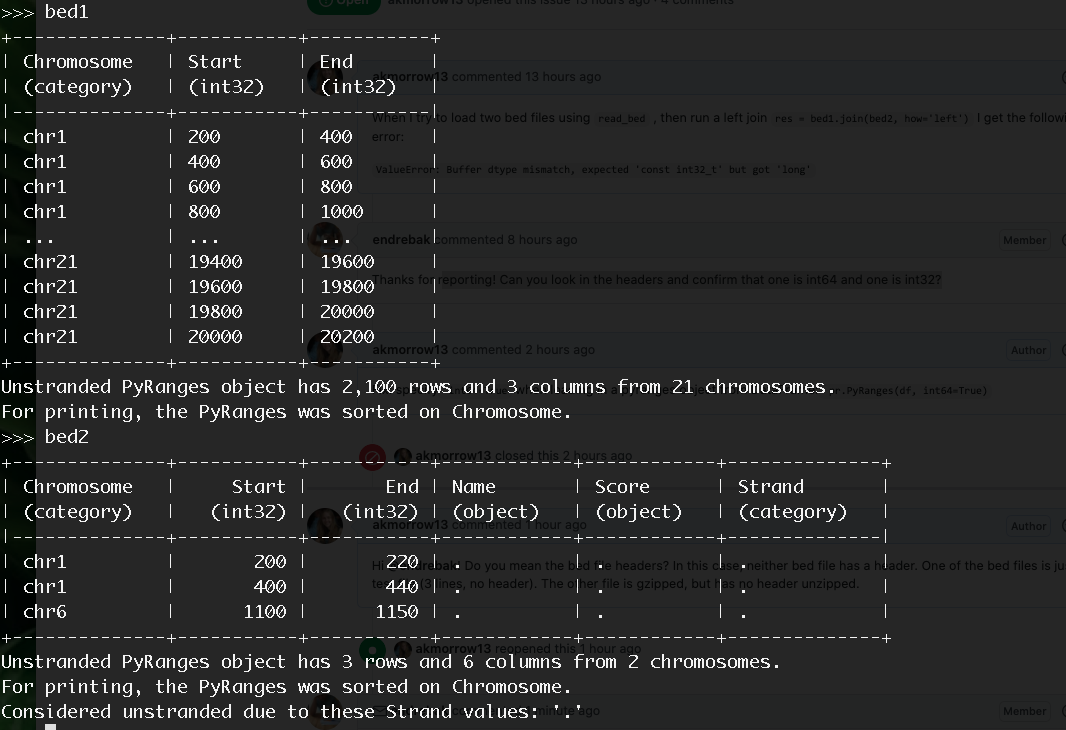Click Member badge on endrebak's 8 hours ago comment

coord(1025,240)
